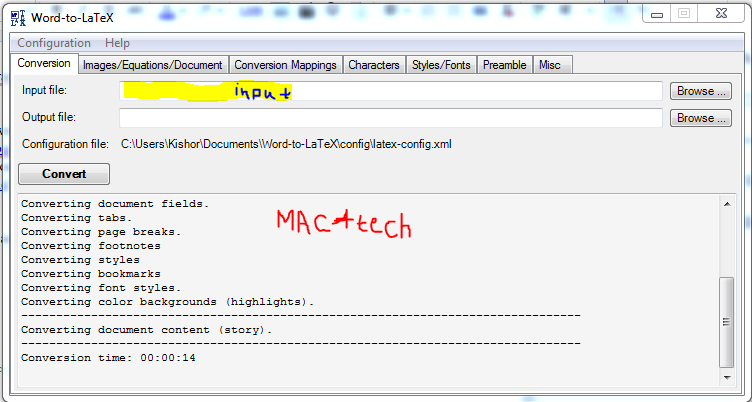The width and height of the screenshot is (752, 402).
Task: Click the 'Converting styles' log line
Action: pos(80,260)
